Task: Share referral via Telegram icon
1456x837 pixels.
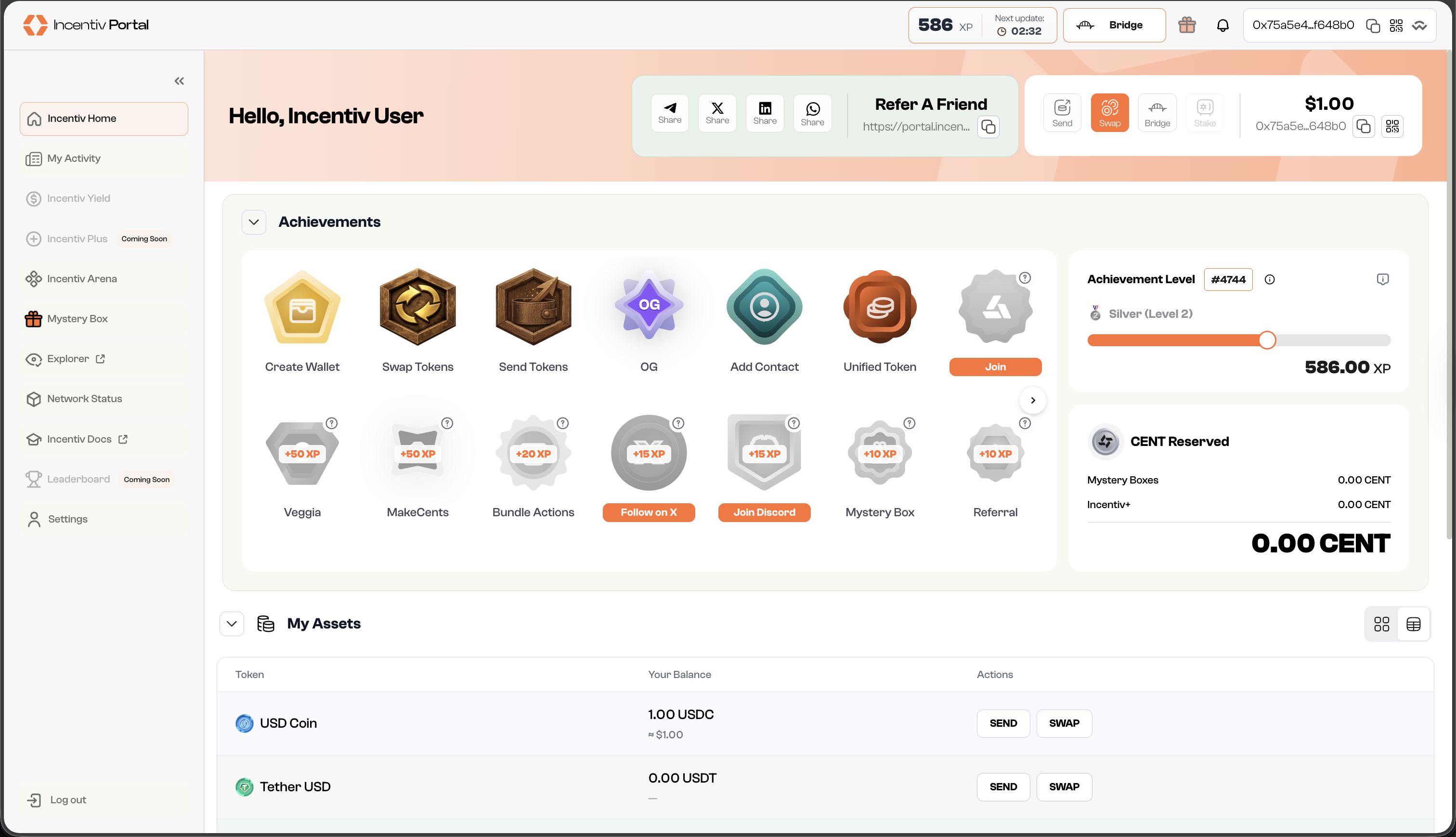Action: (x=669, y=113)
